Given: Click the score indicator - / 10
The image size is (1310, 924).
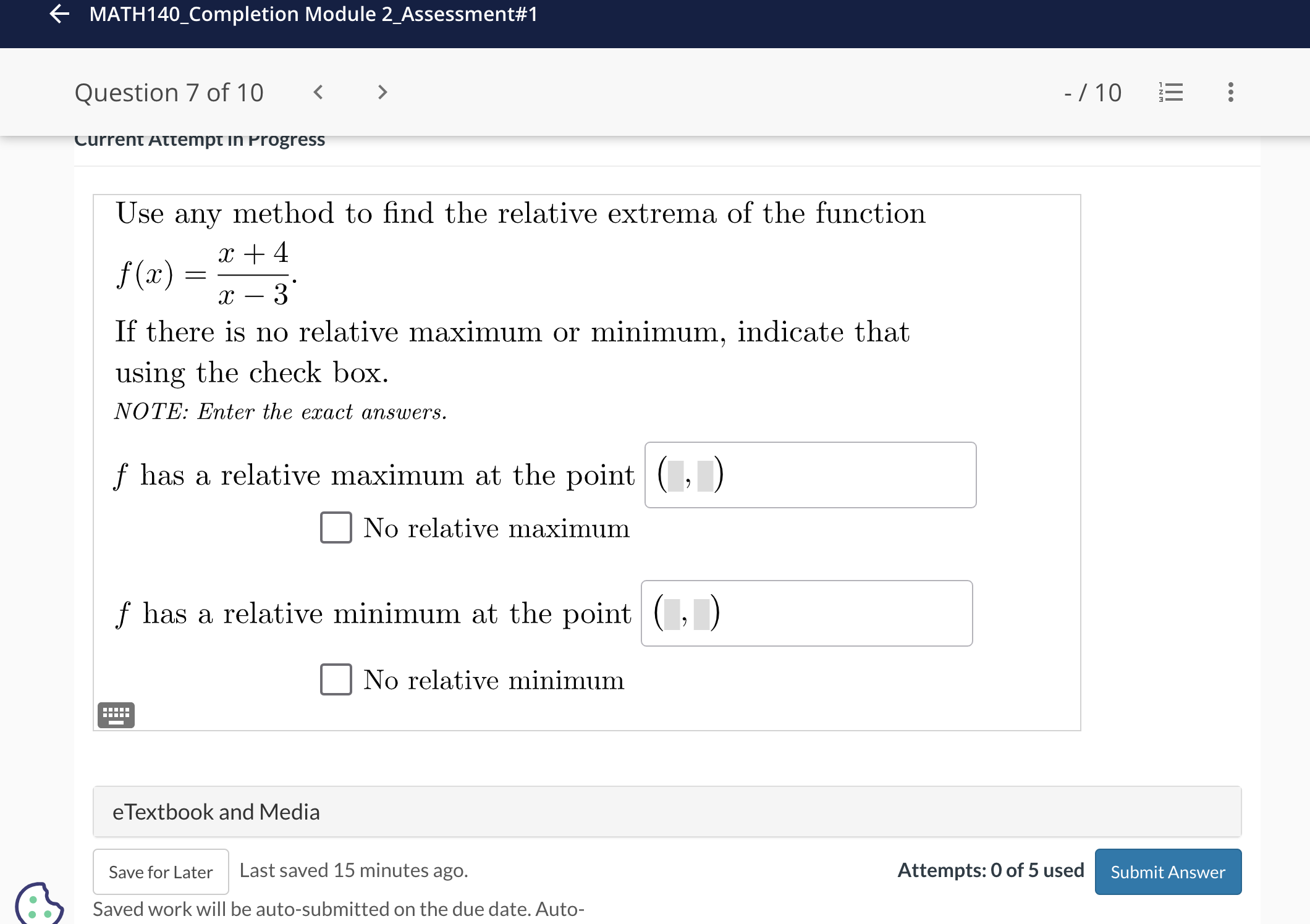Looking at the screenshot, I should tap(1092, 93).
